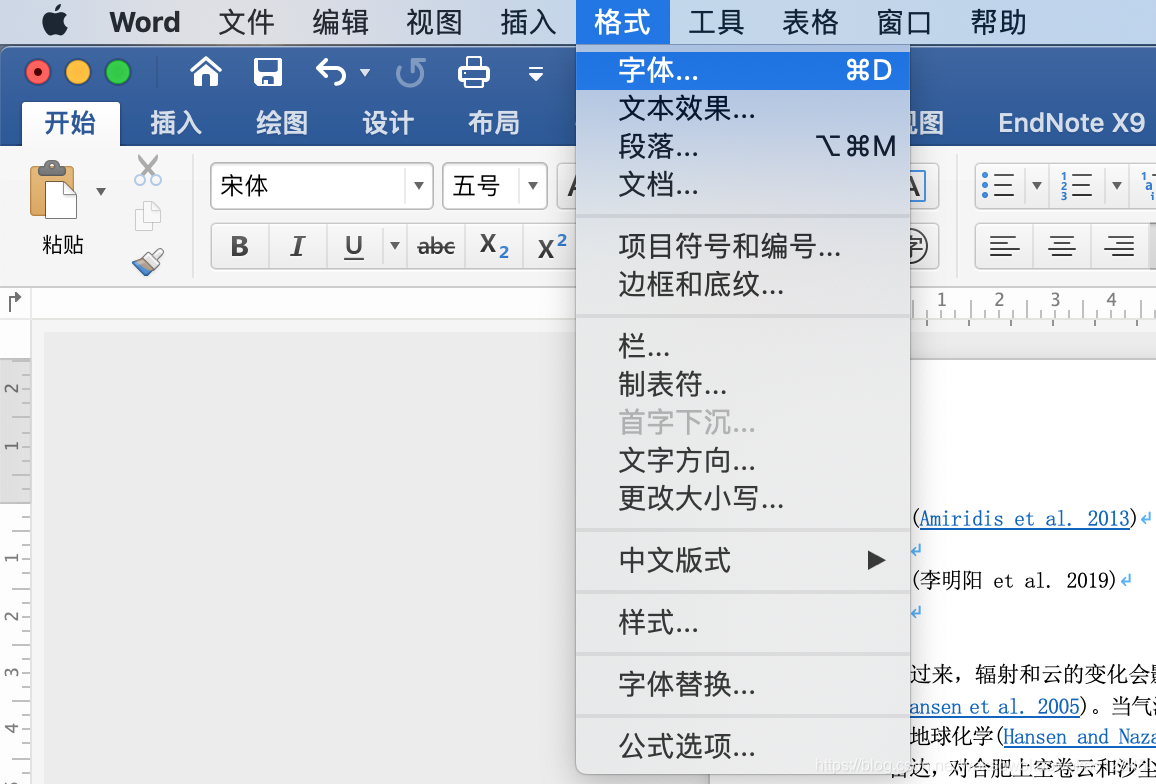This screenshot has width=1156, height=784.
Task: Click the redo/repeat icon
Action: [411, 72]
